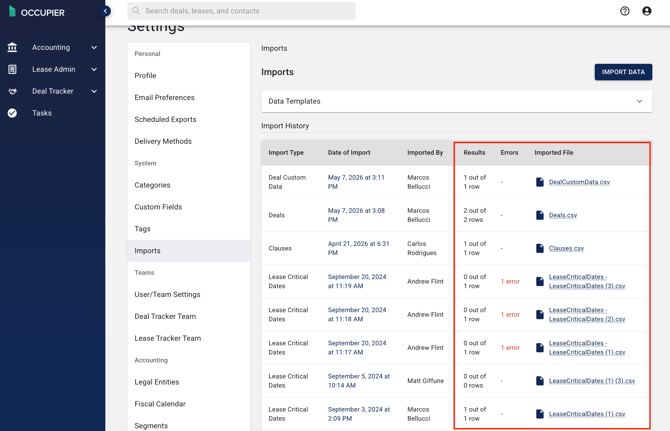Open the Tasks sidebar item
This screenshot has height=431, width=670.
tap(42, 113)
